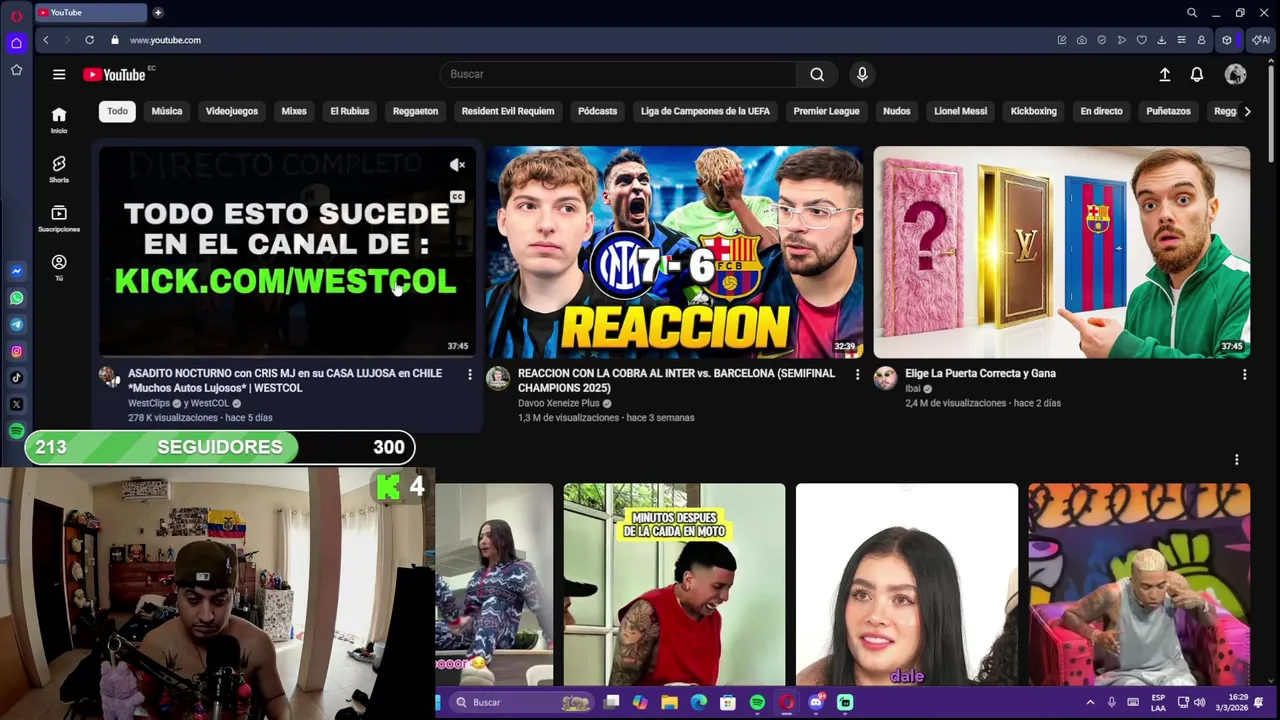Open the Davoo Xeneize Plus channel link

click(558, 403)
